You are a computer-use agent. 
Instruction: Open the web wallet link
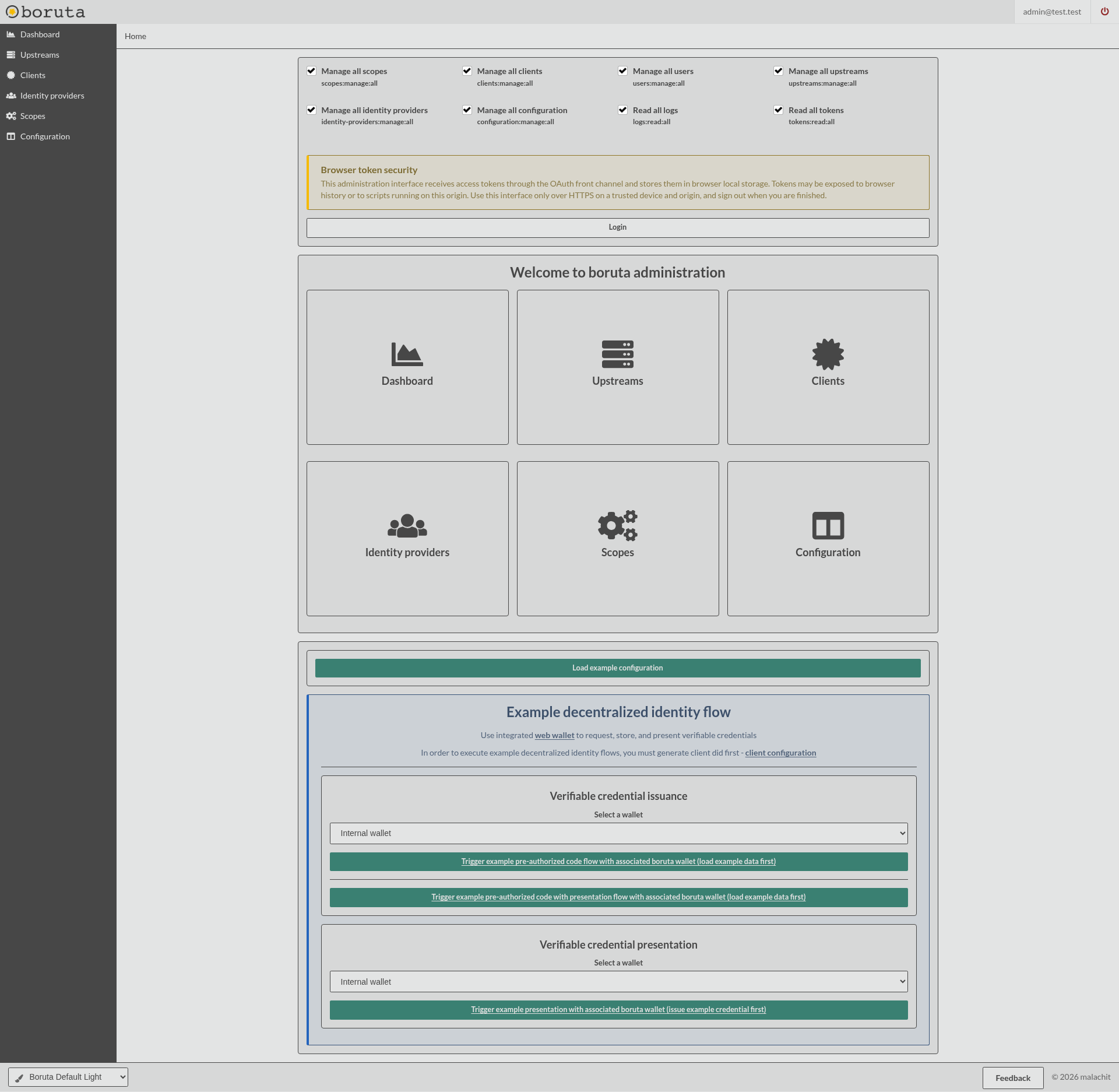coord(554,735)
